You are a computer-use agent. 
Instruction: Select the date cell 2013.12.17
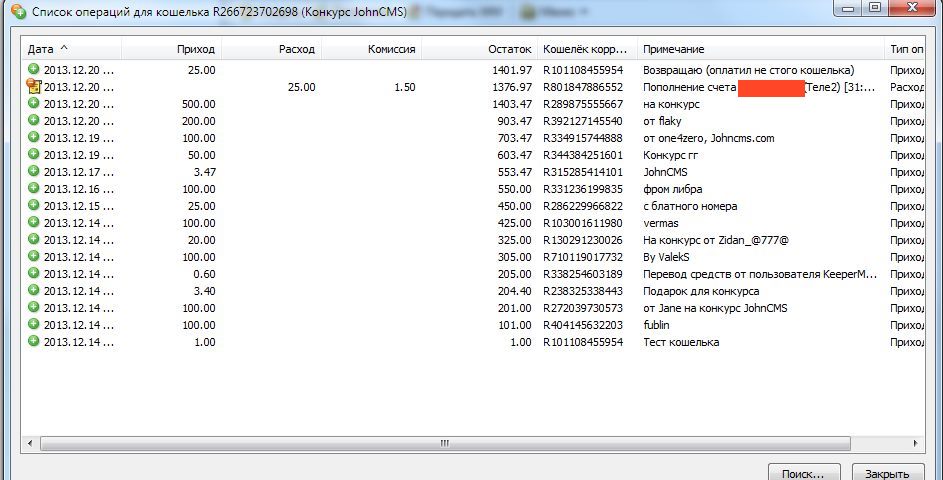pyautogui.click(x=78, y=172)
